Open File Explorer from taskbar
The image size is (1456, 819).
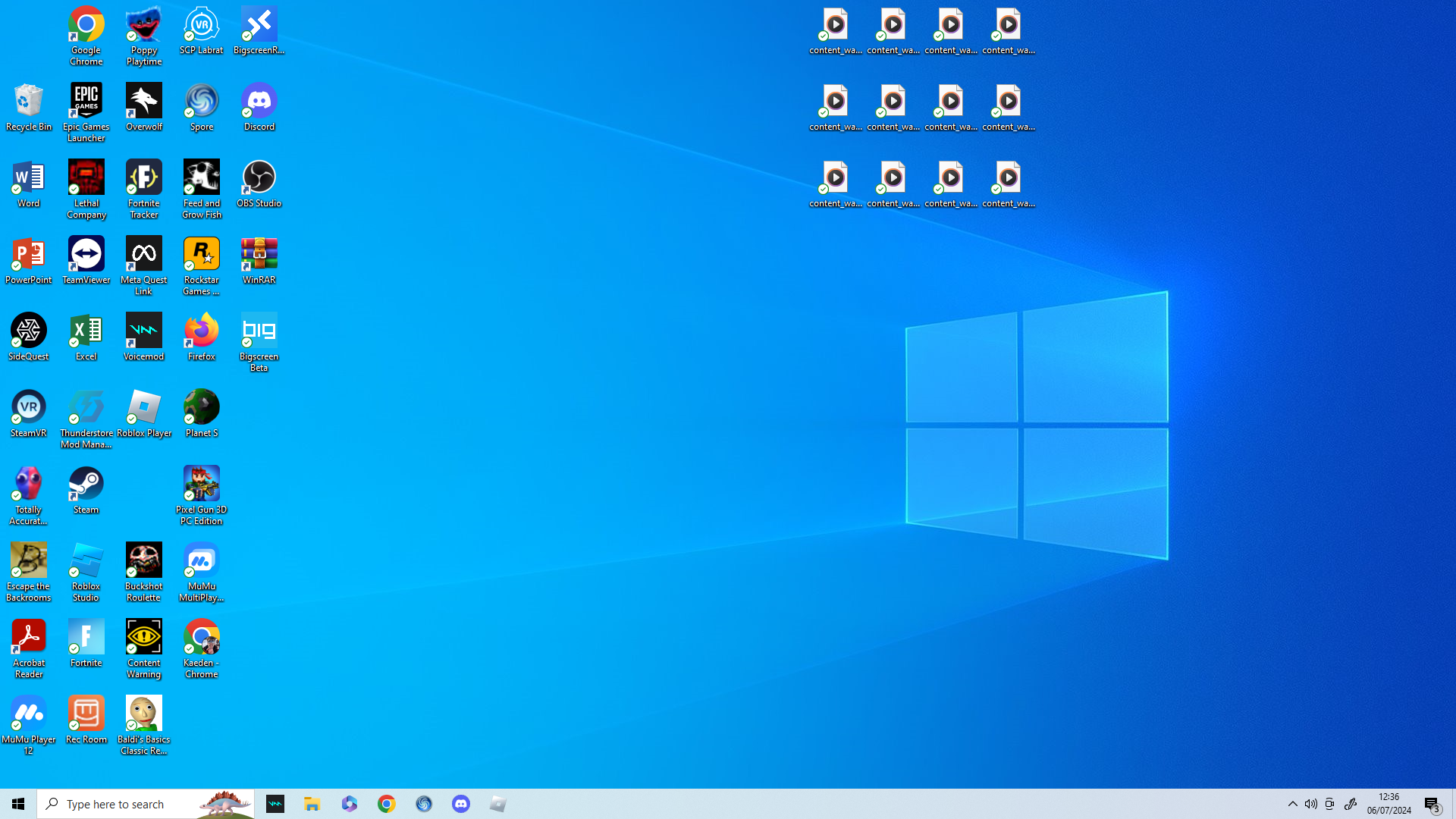[x=312, y=804]
